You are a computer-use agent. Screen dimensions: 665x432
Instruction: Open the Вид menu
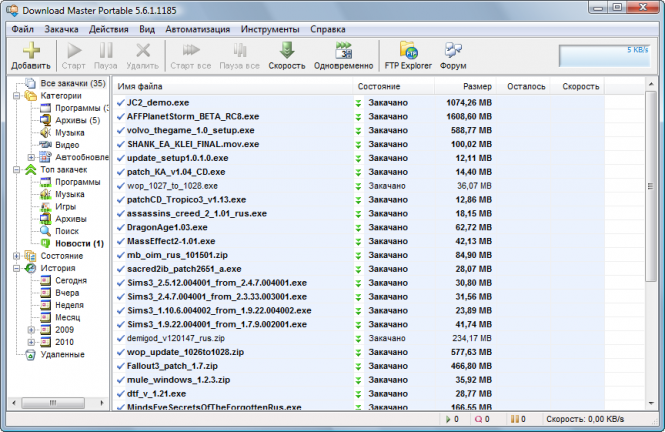(x=147, y=29)
